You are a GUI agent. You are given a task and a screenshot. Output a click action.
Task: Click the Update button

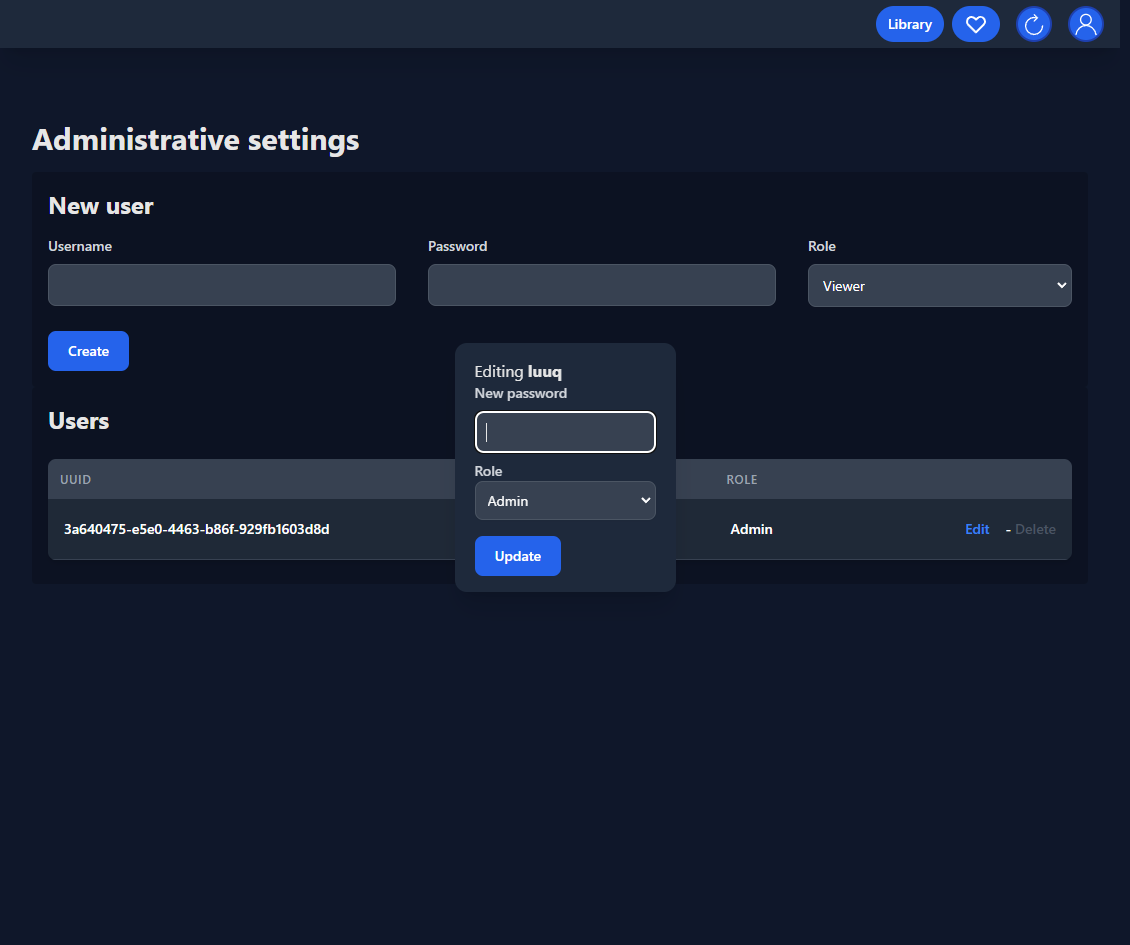[x=517, y=556]
